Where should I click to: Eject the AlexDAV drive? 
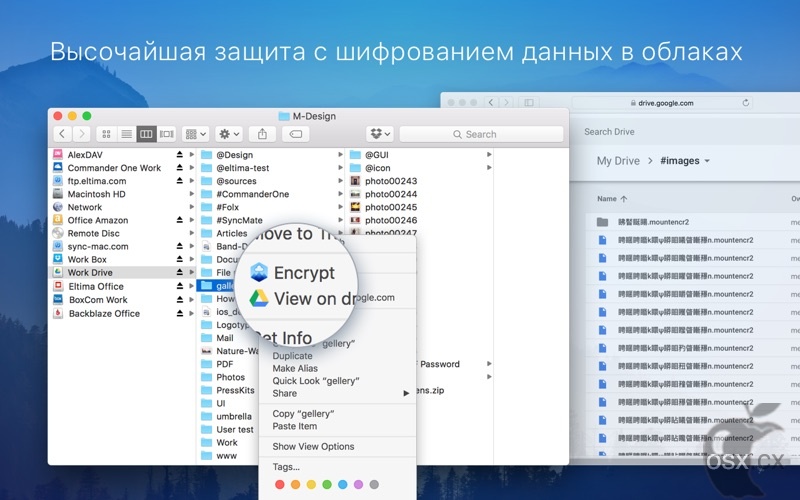(180, 154)
